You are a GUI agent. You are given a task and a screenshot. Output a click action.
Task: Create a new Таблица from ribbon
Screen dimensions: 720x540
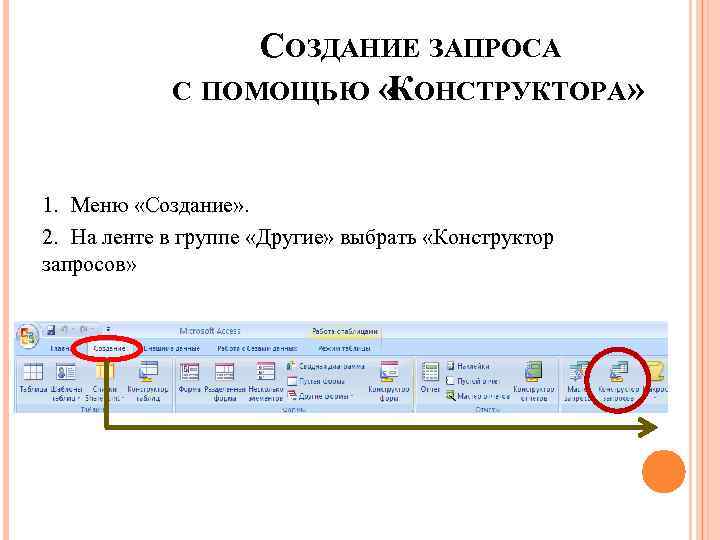coord(33,377)
